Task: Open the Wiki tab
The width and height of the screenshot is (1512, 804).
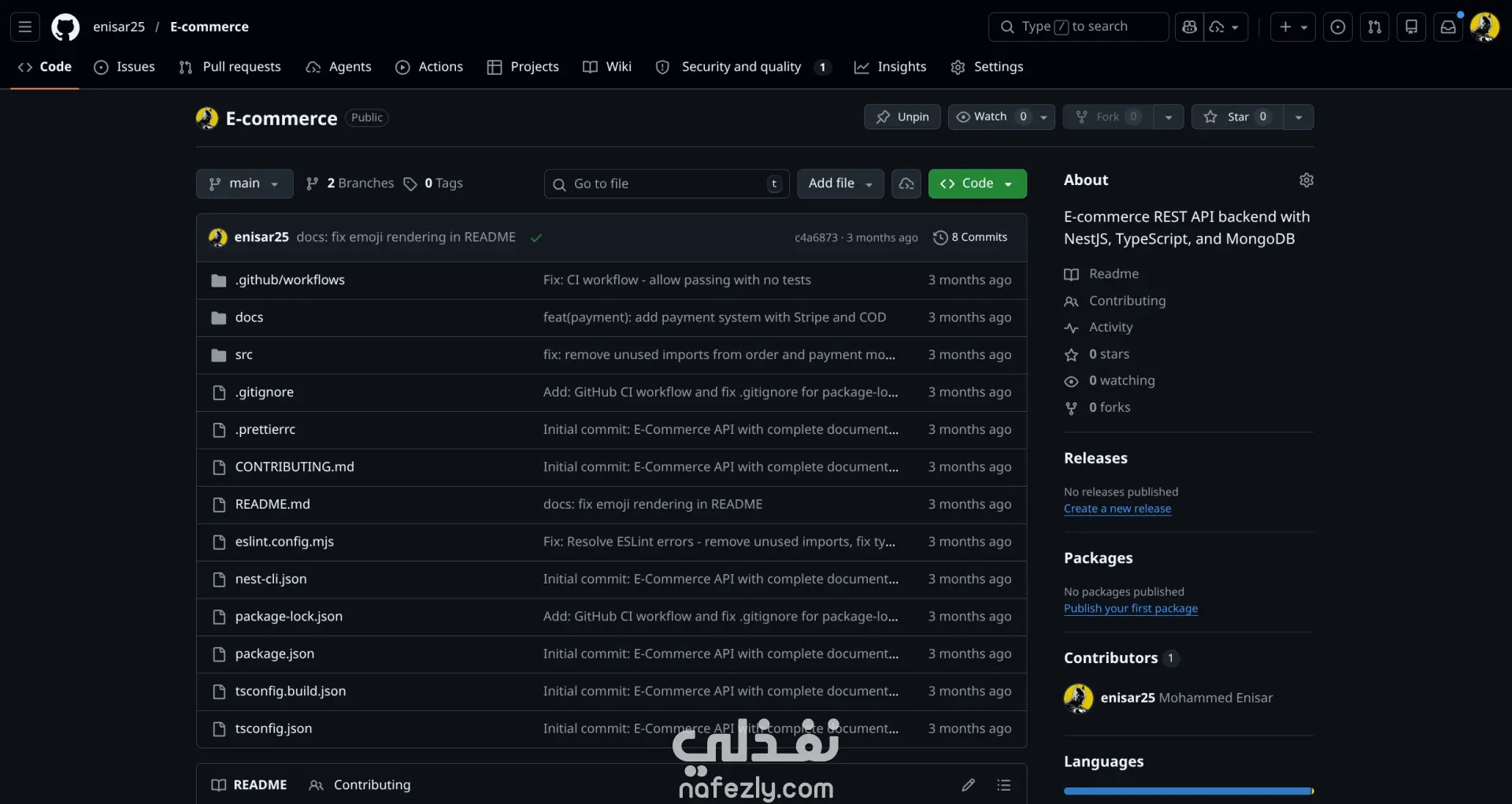Action: tap(607, 67)
